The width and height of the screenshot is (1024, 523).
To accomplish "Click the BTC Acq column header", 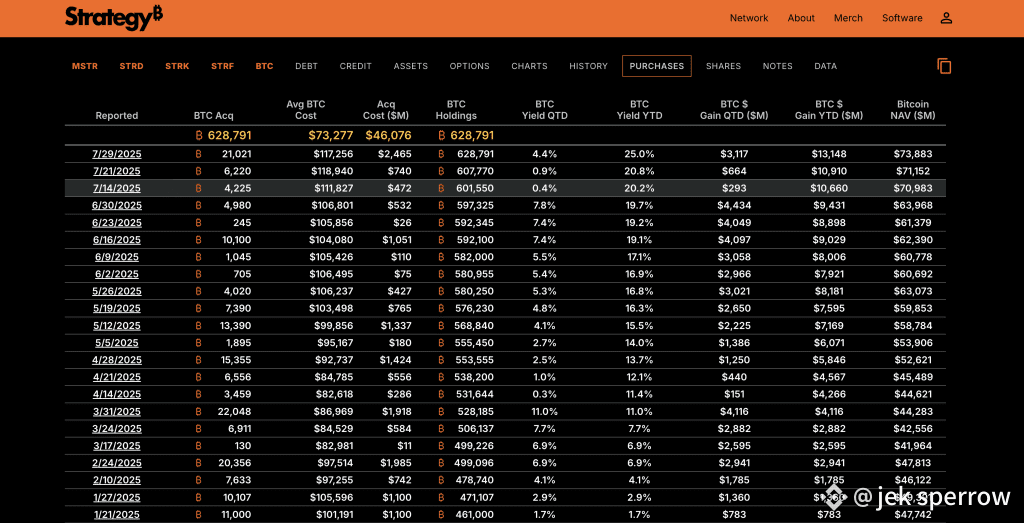I will [214, 116].
